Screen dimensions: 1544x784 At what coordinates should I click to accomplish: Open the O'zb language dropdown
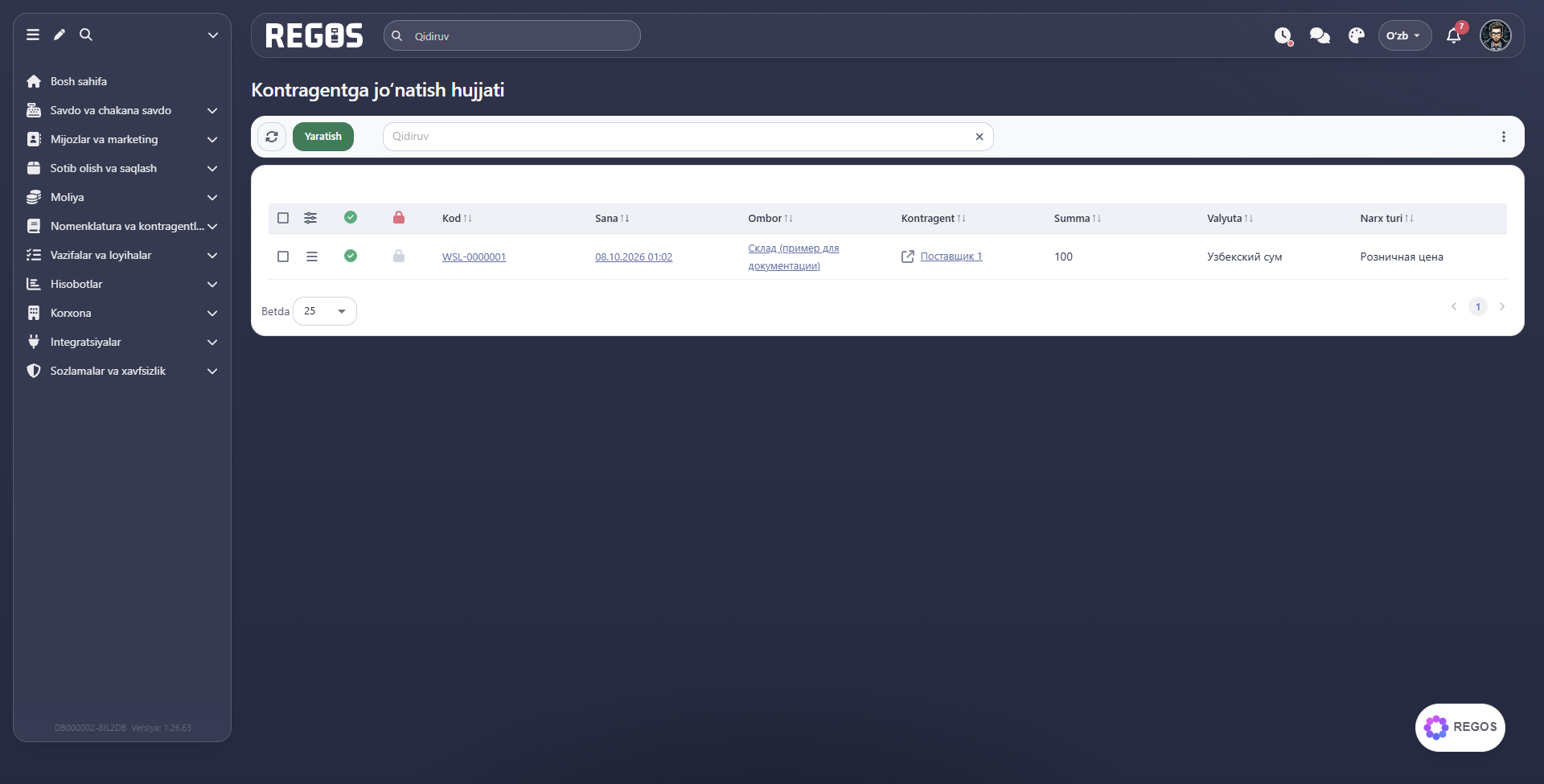[x=1404, y=35]
